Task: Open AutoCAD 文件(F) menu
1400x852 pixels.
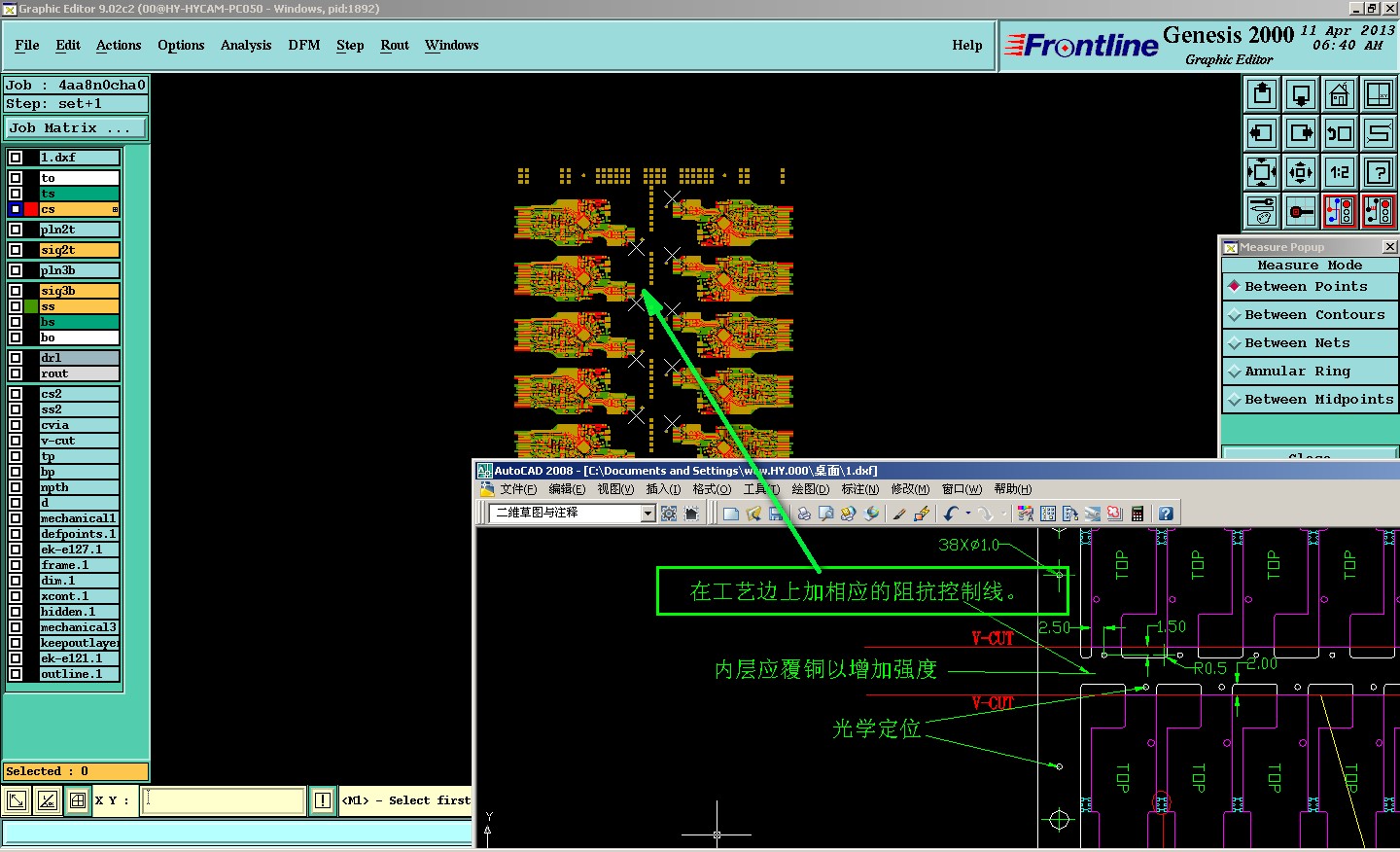Action: (518, 489)
